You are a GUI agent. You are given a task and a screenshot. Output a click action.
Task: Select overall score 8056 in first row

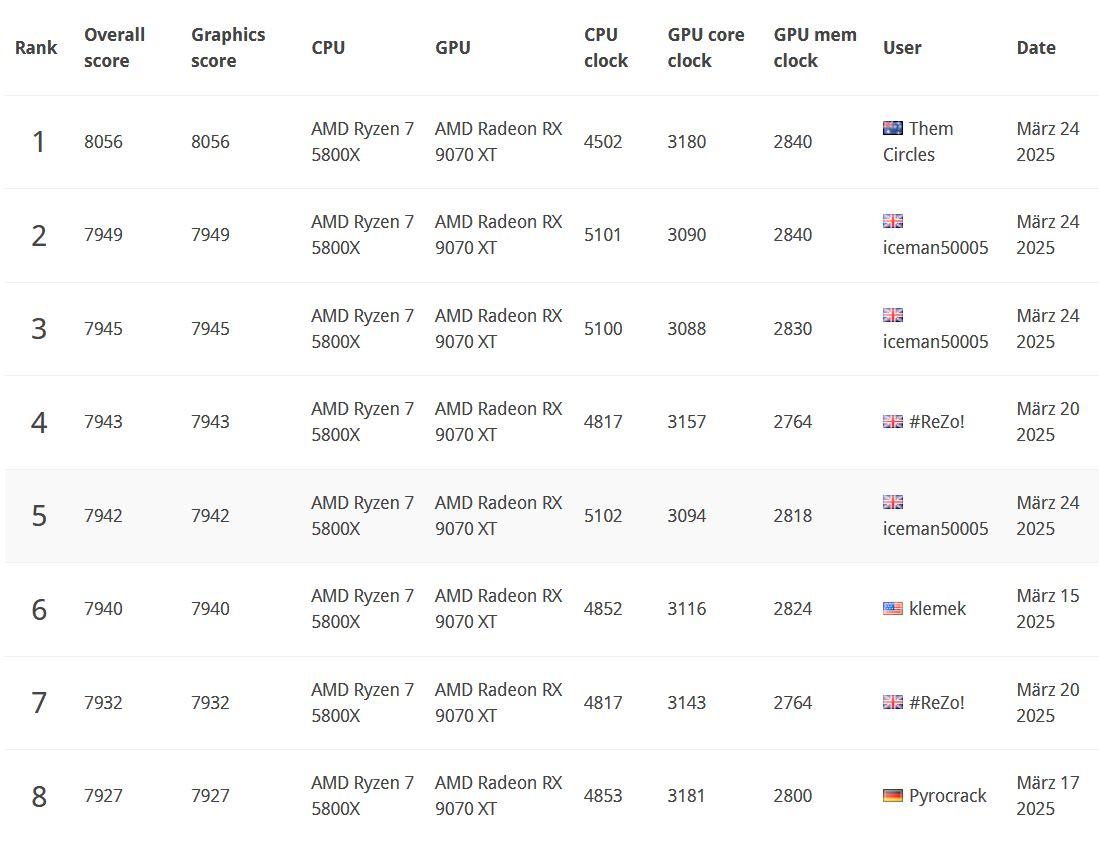coord(103,141)
